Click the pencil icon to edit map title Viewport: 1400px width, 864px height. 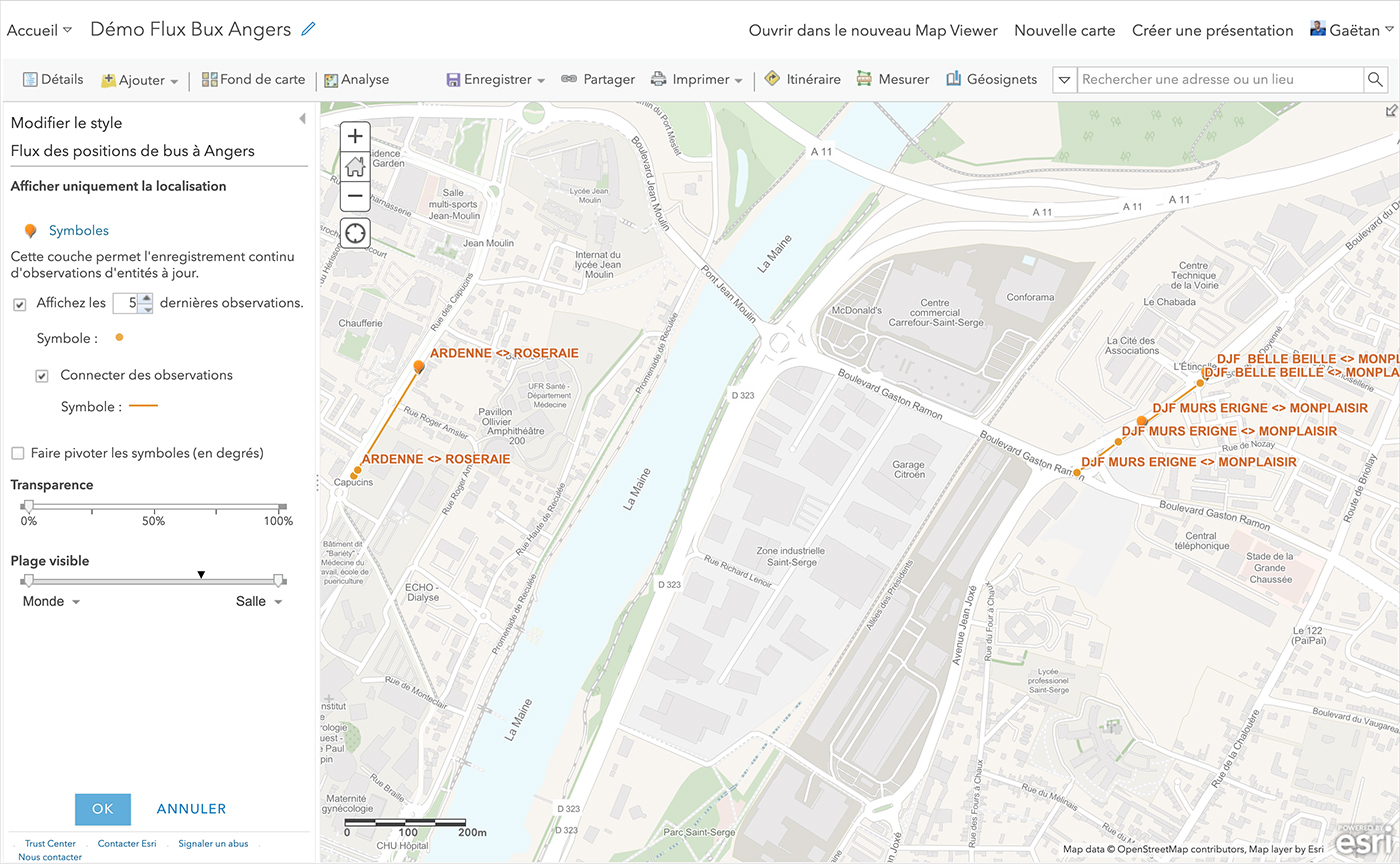(308, 30)
